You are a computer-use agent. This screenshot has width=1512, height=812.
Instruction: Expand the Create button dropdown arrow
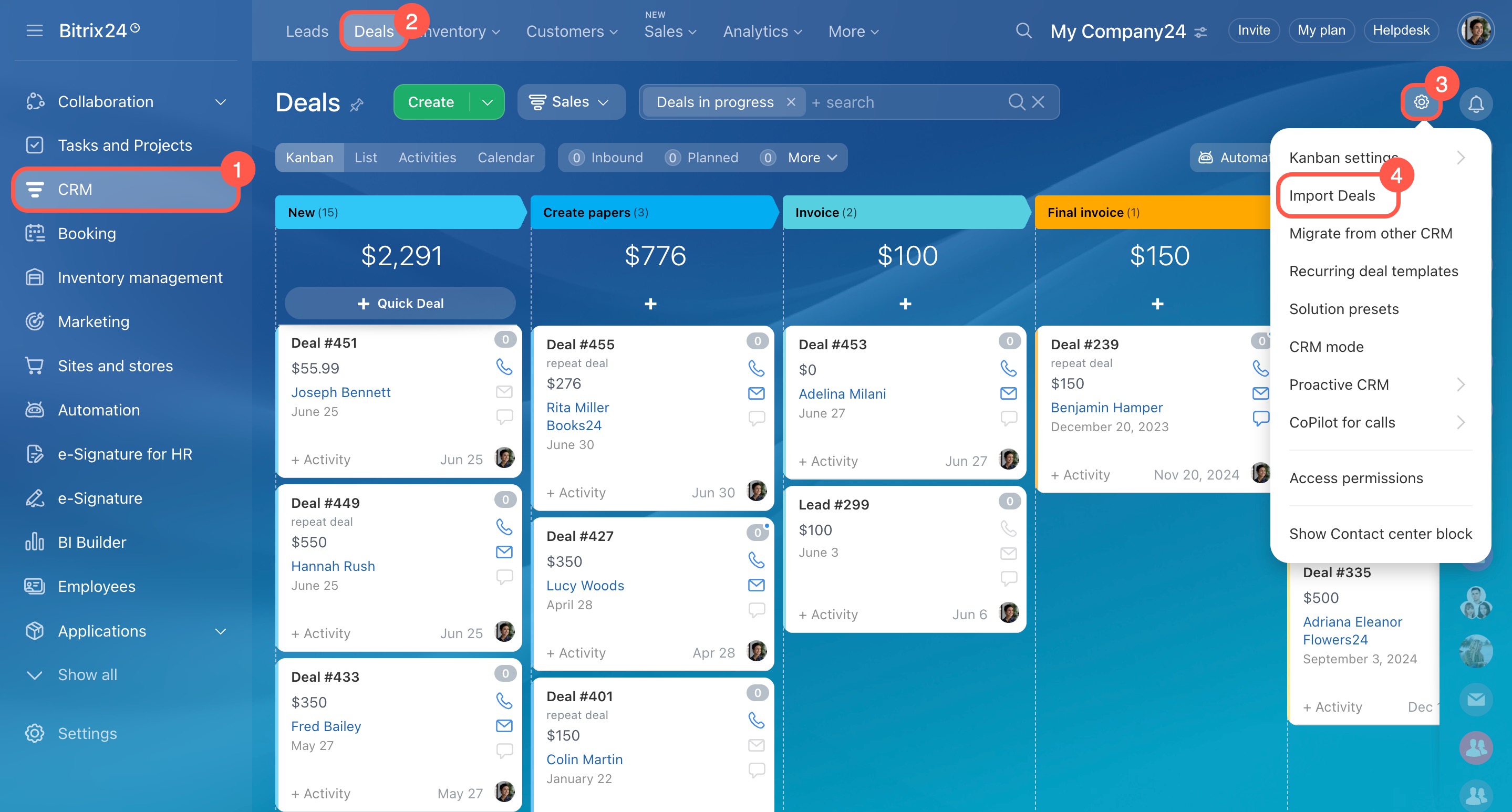(487, 102)
